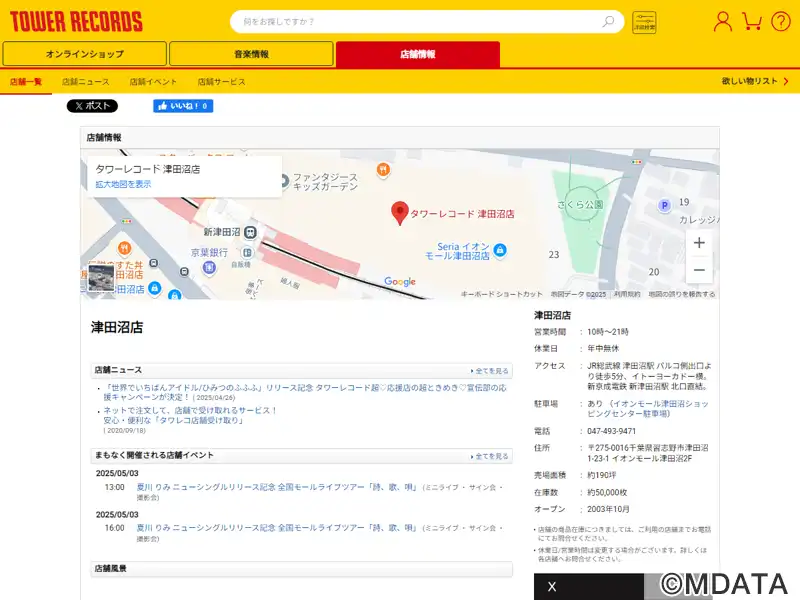Select the 店舗情報 tab
The image size is (800, 600).
coord(418,54)
